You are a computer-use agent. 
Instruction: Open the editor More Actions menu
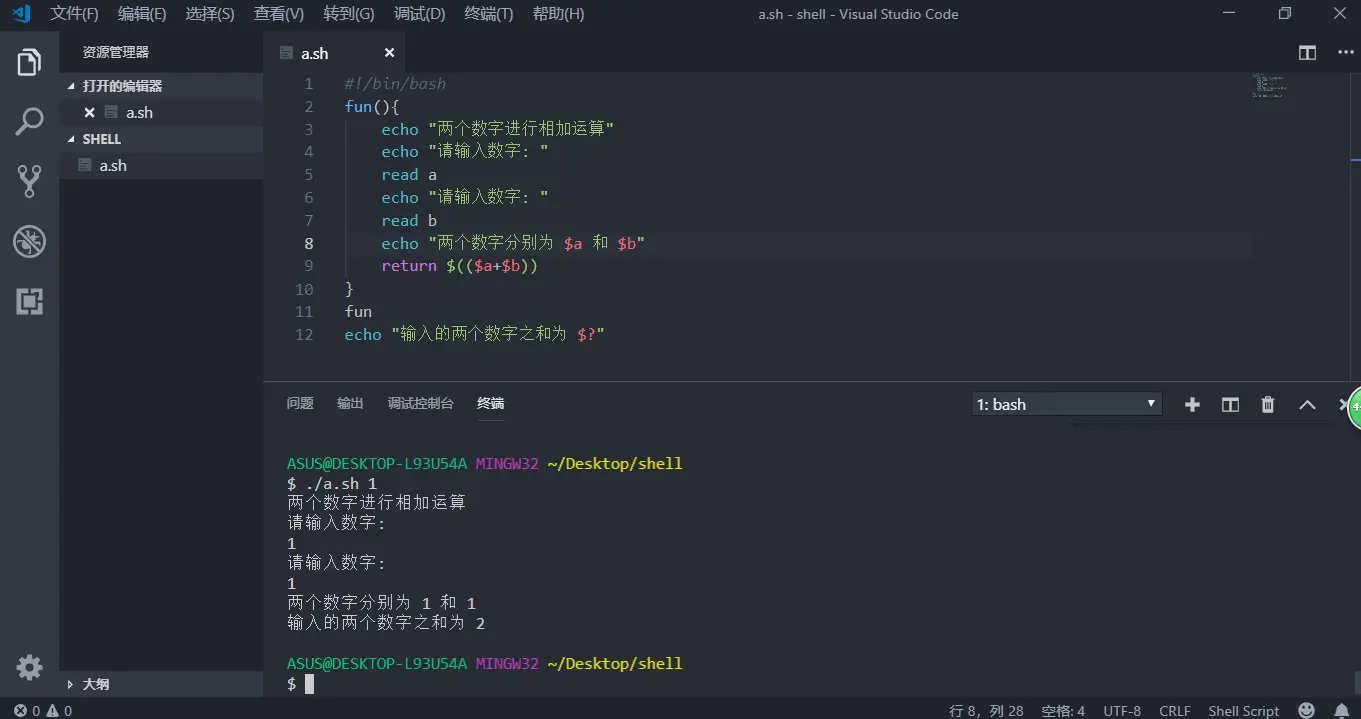point(1343,53)
